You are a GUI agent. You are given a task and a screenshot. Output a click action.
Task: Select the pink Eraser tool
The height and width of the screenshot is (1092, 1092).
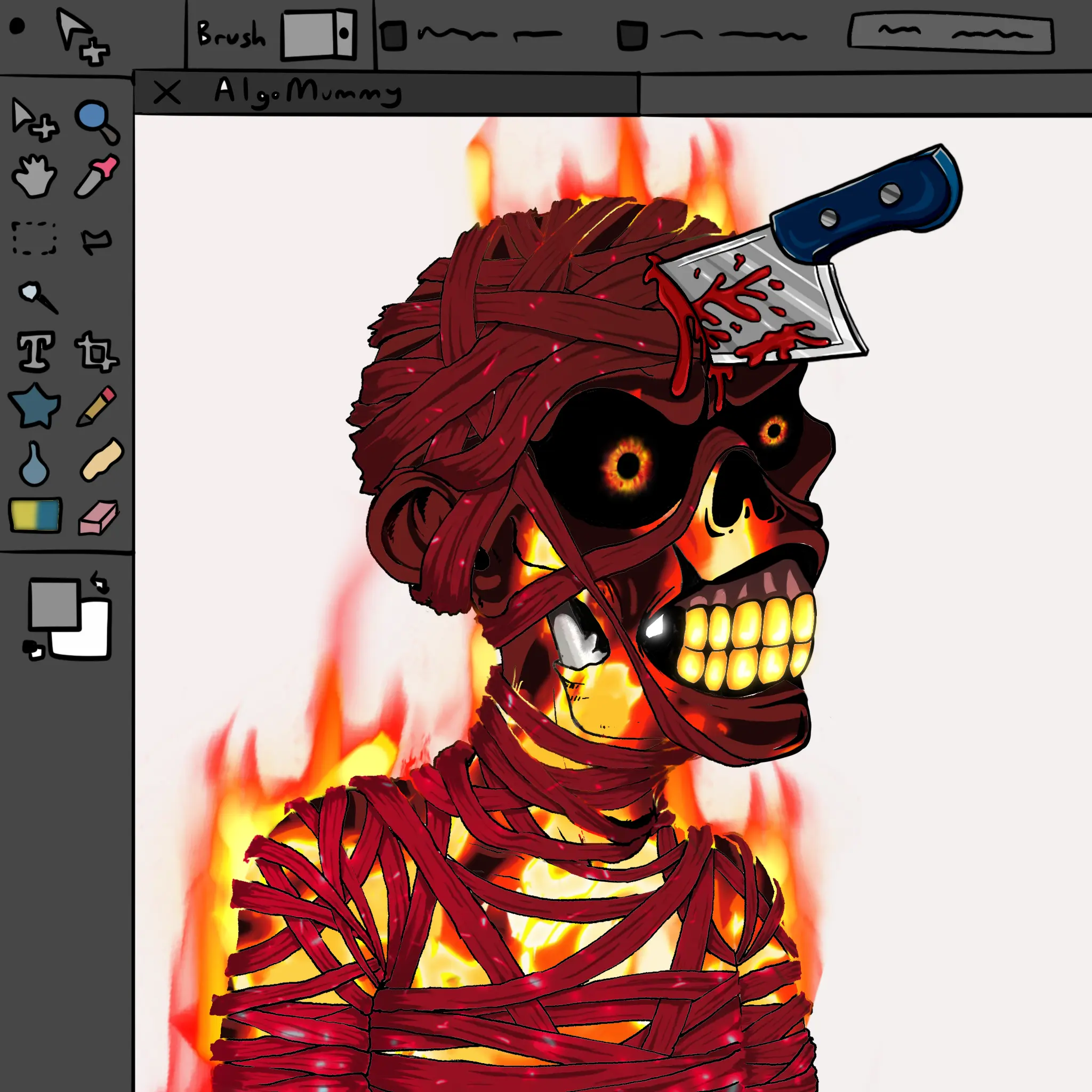pyautogui.click(x=98, y=517)
